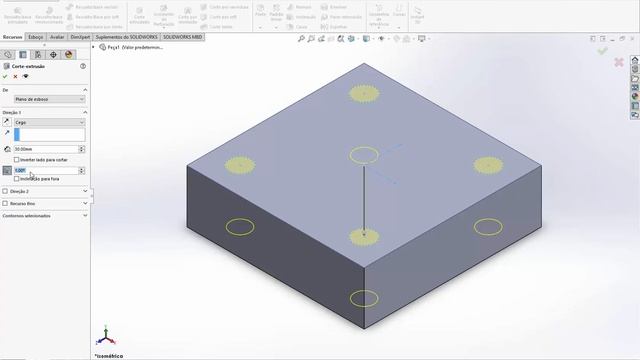Click the depth icon beside 30.00mm
Image resolution: width=640 pixels, height=360 pixels.
click(x=7, y=149)
